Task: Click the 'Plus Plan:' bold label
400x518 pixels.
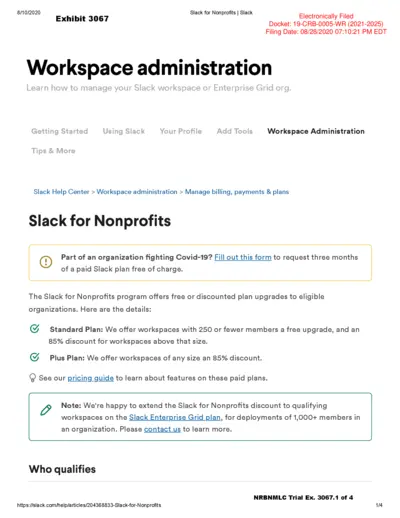Action: [67, 358]
